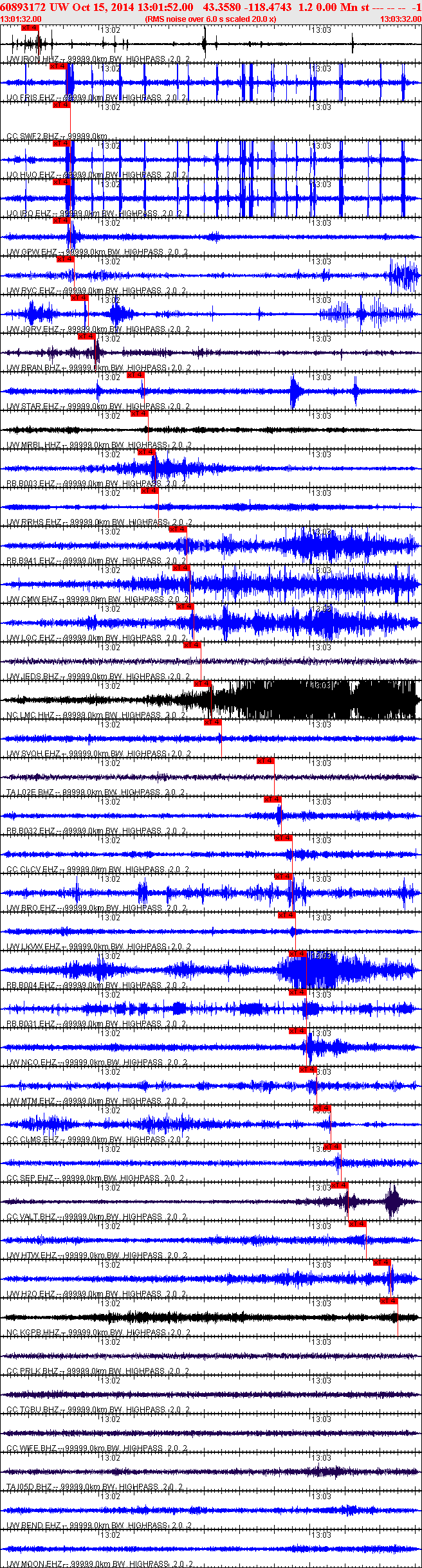422x1568 pixels.
Task: Select the CC TGBU BHZ station label
Action: (x=32, y=1410)
